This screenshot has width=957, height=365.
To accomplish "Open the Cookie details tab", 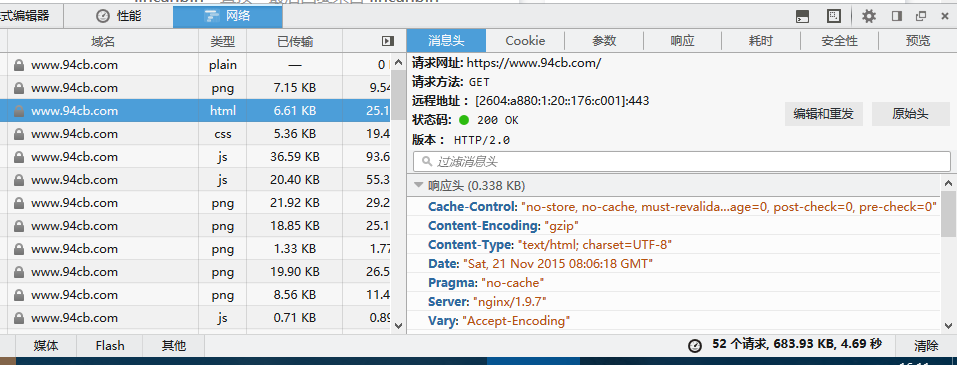I will pyautogui.click(x=525, y=41).
